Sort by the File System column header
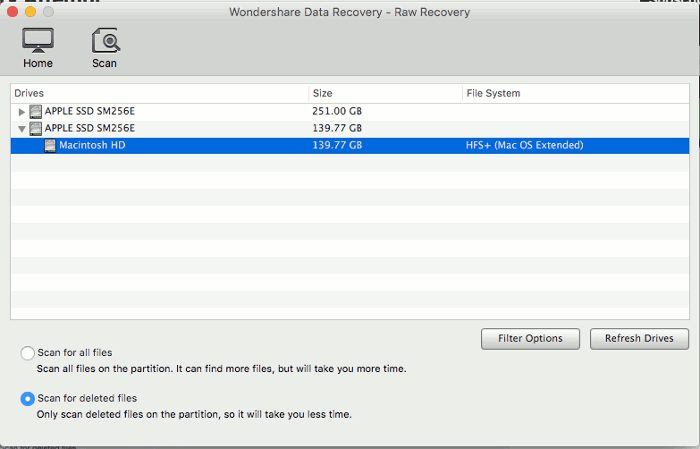This screenshot has height=449, width=700. pyautogui.click(x=576, y=93)
